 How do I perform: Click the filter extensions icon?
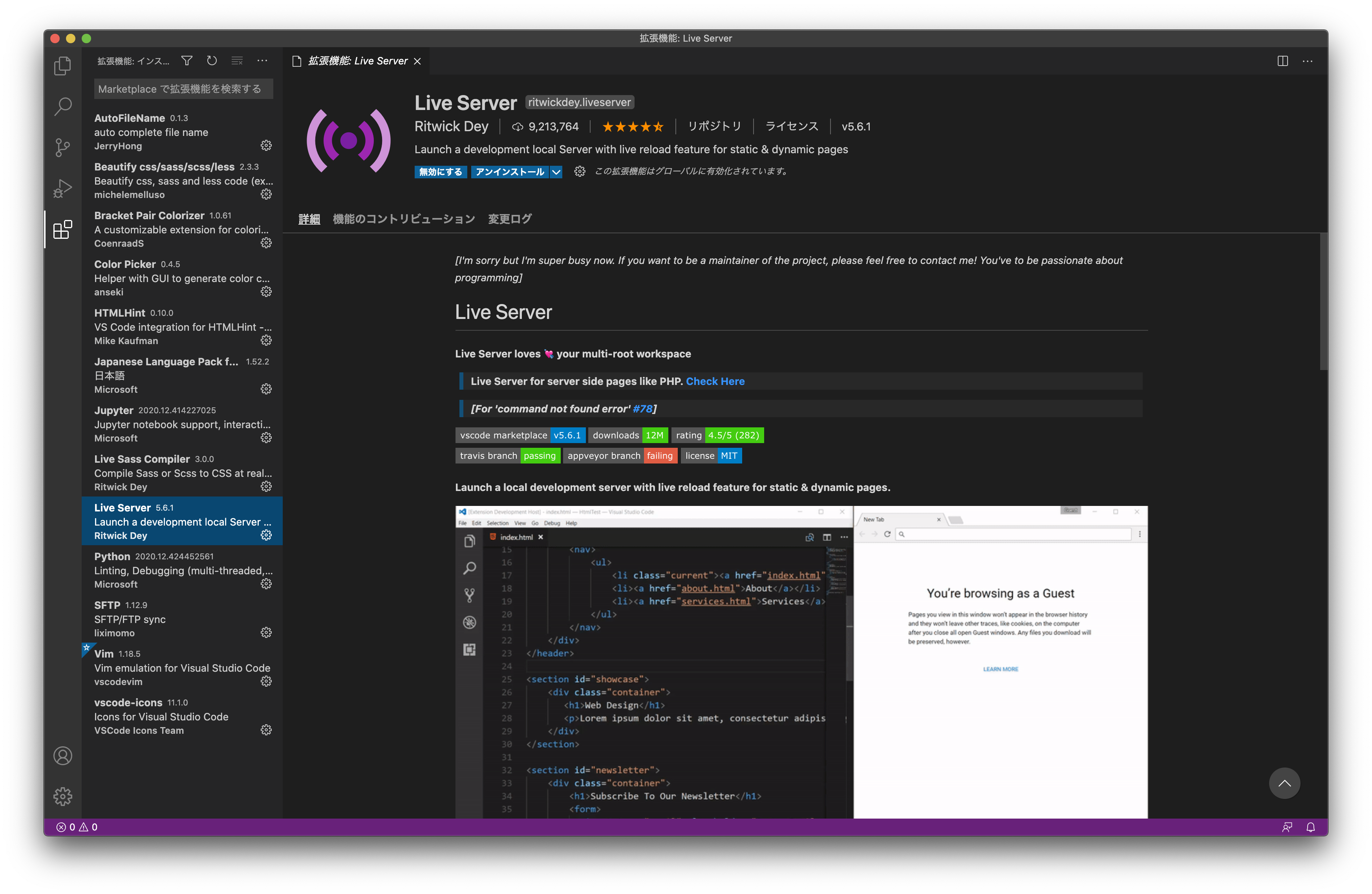point(187,60)
